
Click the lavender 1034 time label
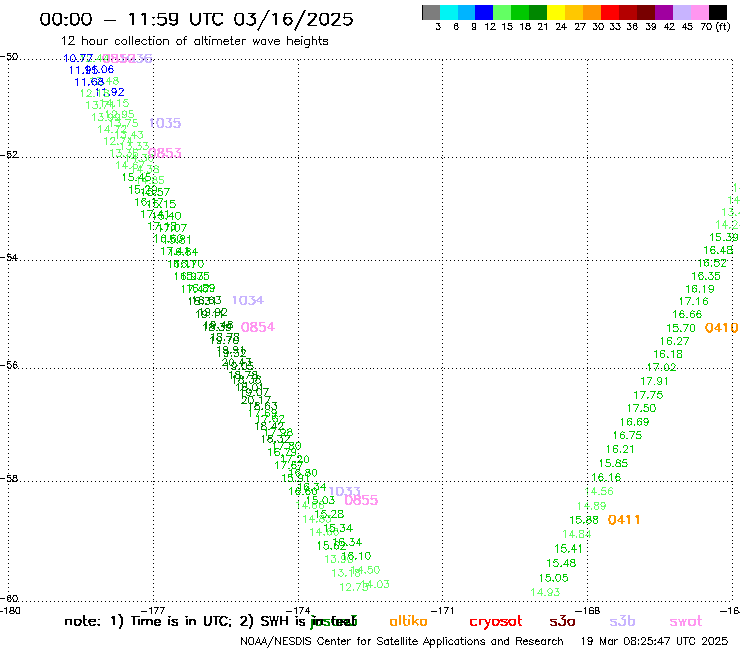(x=248, y=300)
